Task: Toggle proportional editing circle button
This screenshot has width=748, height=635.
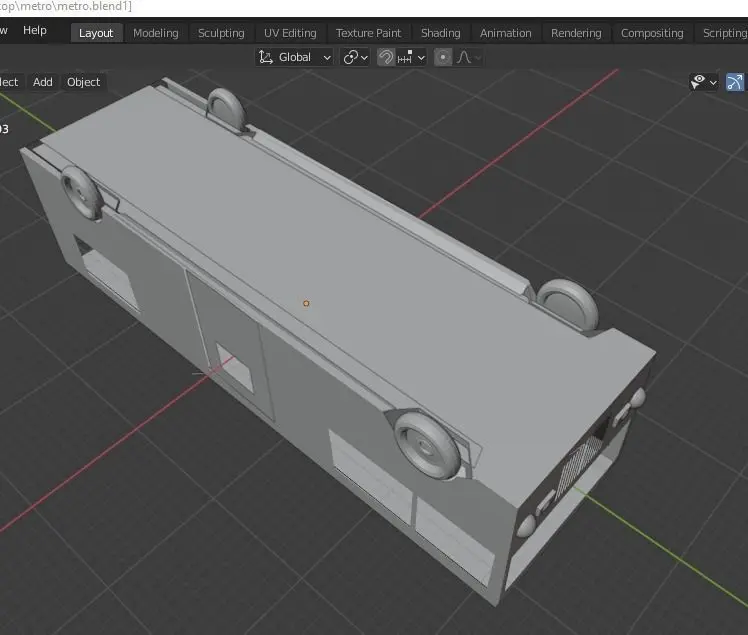Action: pos(443,58)
